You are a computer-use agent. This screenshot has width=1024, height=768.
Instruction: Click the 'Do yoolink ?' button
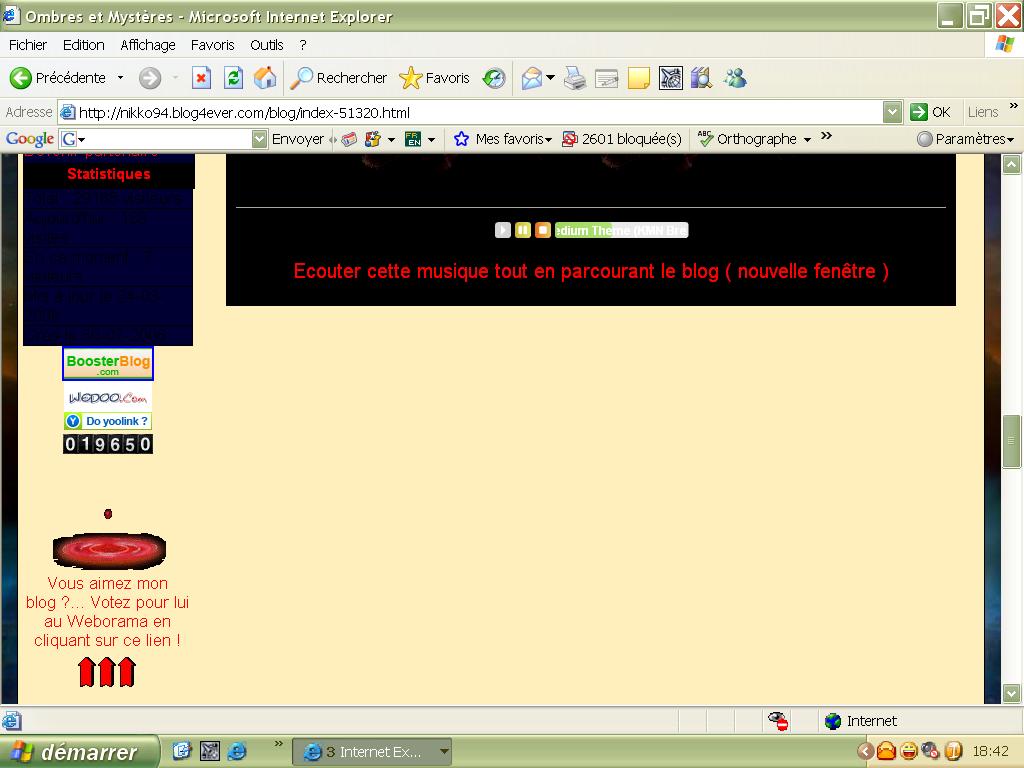[x=108, y=421]
